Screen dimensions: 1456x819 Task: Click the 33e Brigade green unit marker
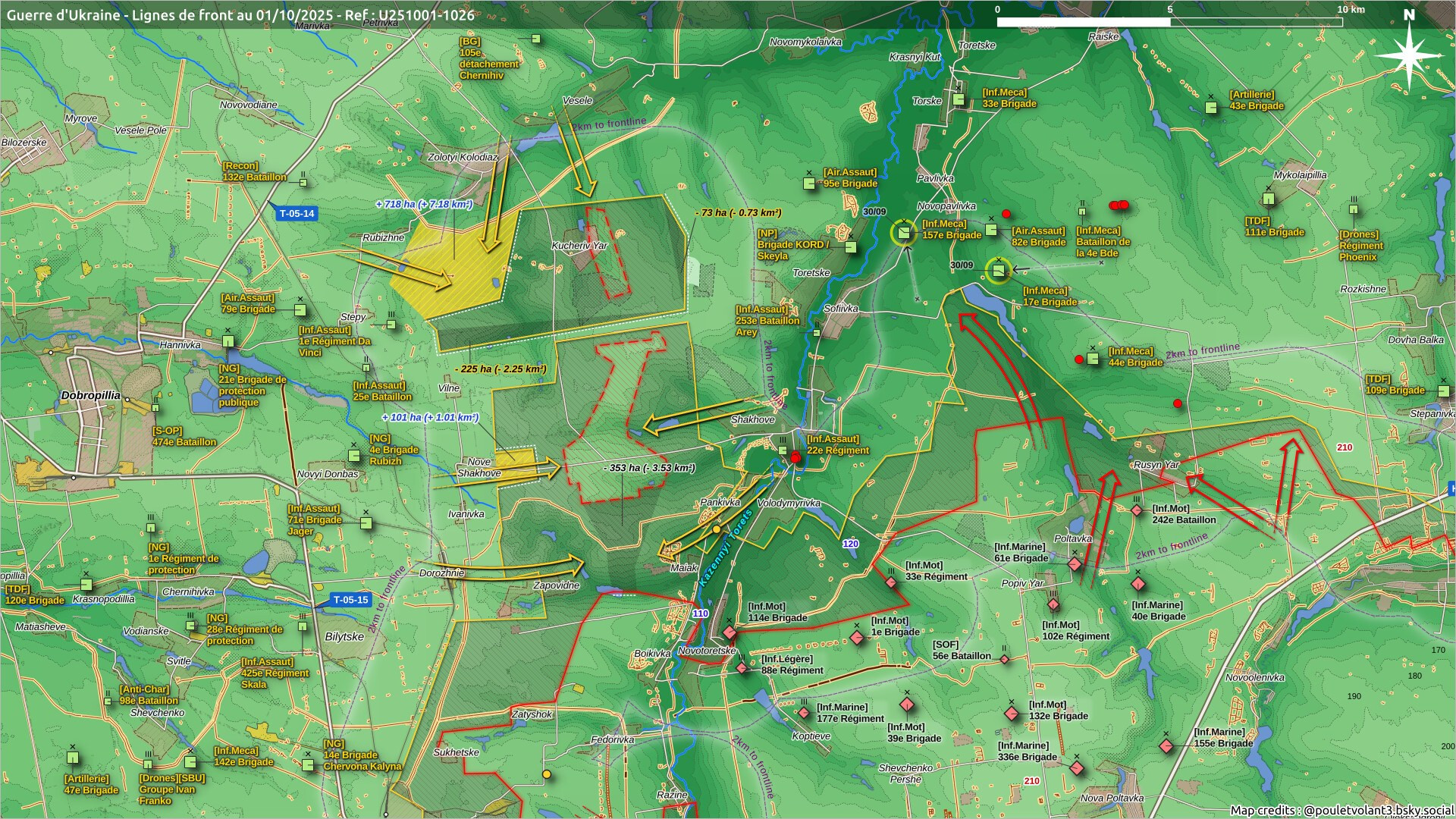pyautogui.click(x=959, y=99)
